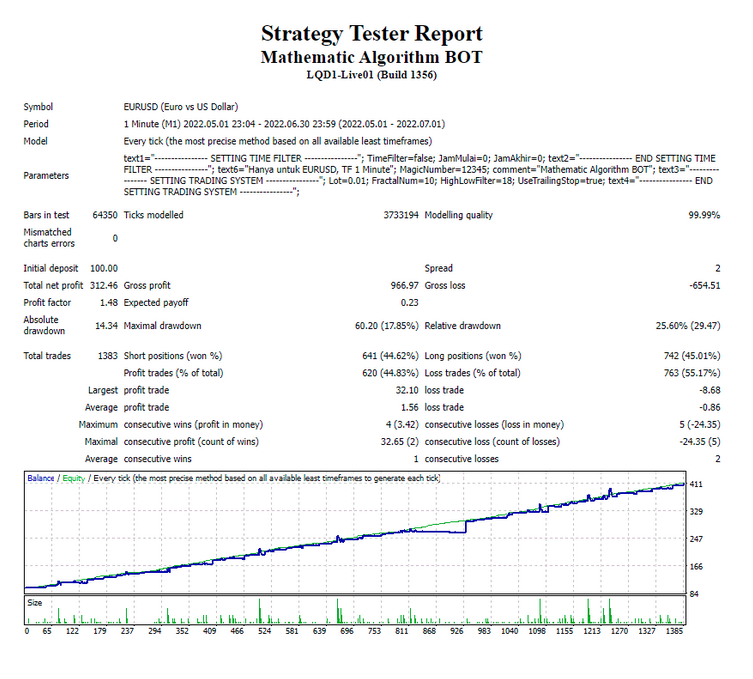753x679 pixels.
Task: Click the 'Total trades' value 1383
Action: click(x=108, y=356)
